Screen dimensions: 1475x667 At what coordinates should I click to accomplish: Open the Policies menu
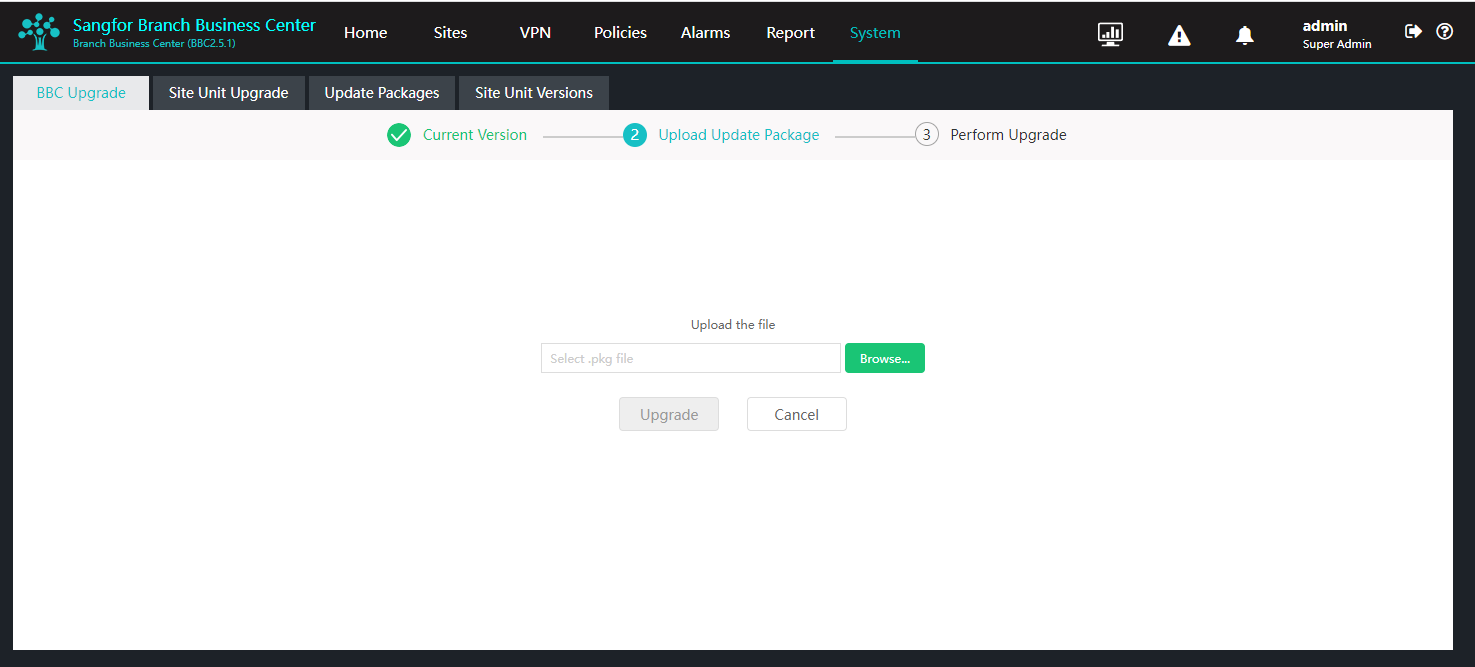coord(620,33)
